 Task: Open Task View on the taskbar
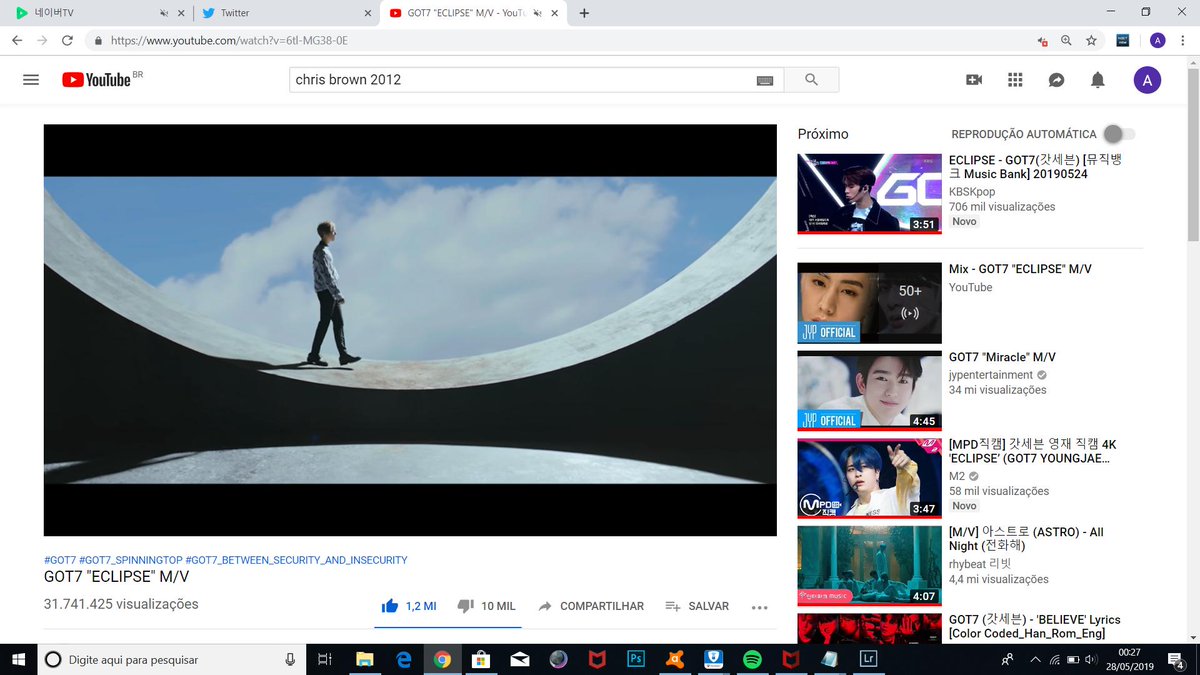325,660
